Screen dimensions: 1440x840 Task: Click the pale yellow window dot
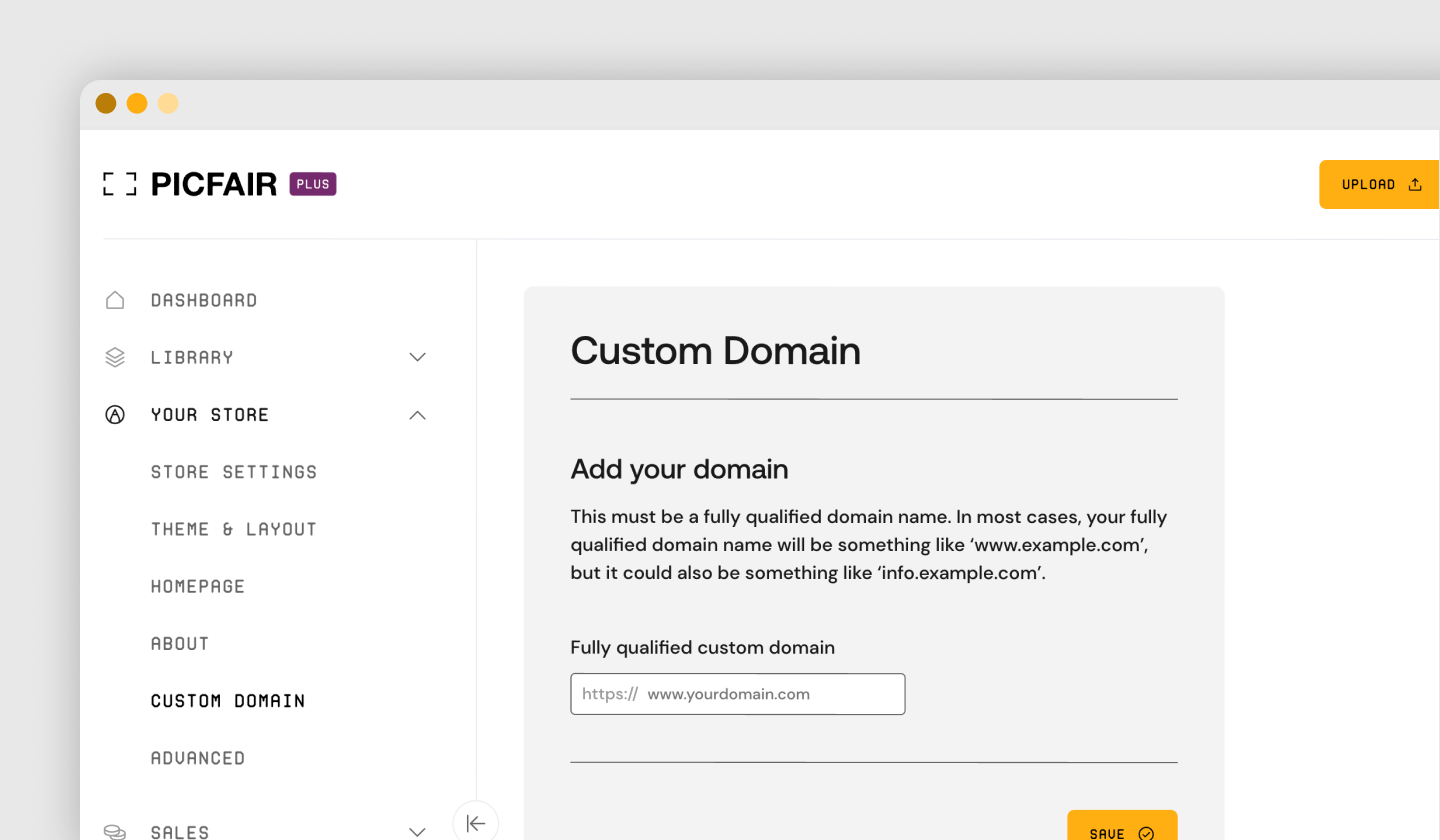(x=168, y=103)
